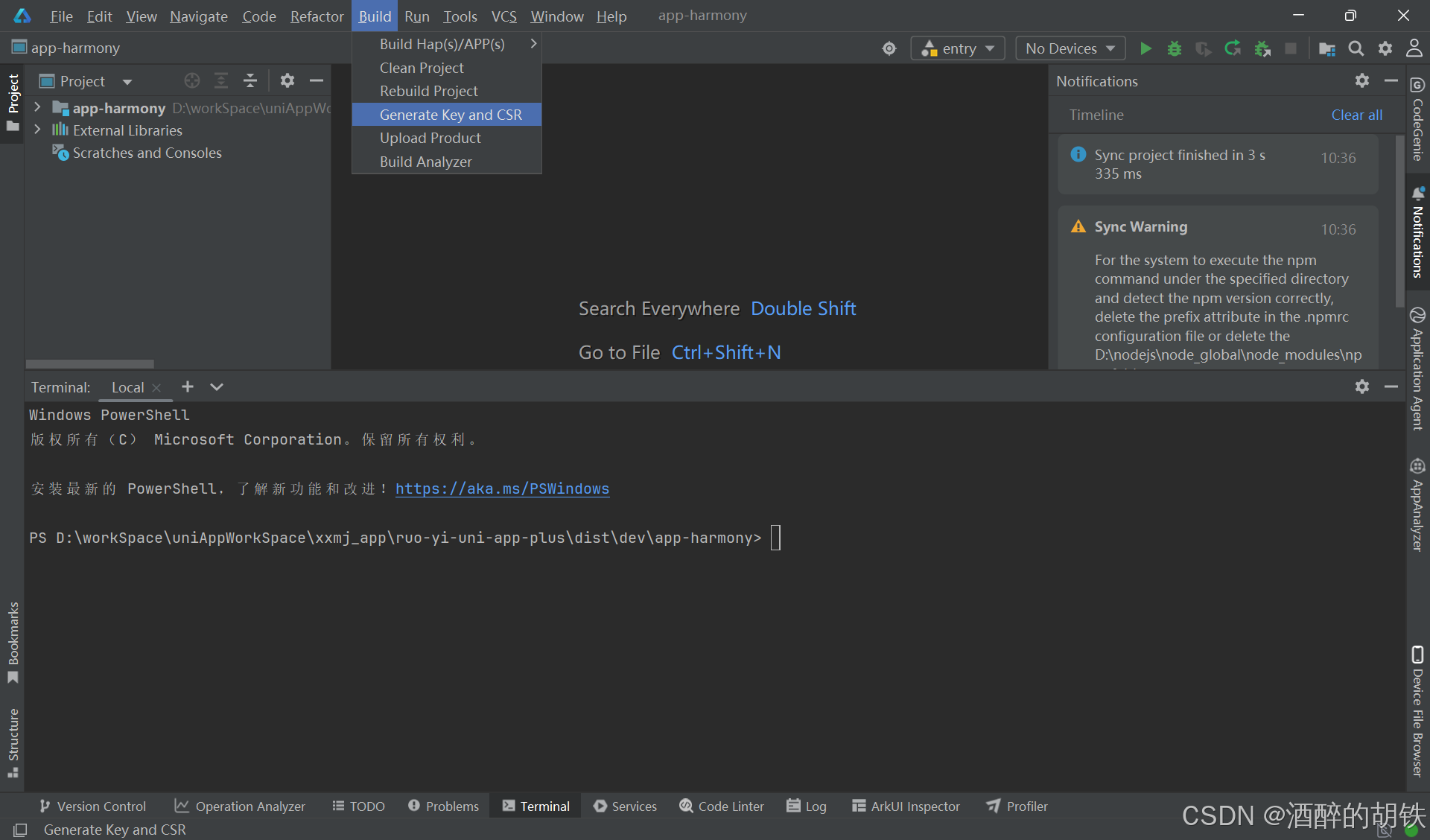This screenshot has height=840, width=1430.
Task: Toggle CodeGenie side panel
Action: (x=1417, y=119)
